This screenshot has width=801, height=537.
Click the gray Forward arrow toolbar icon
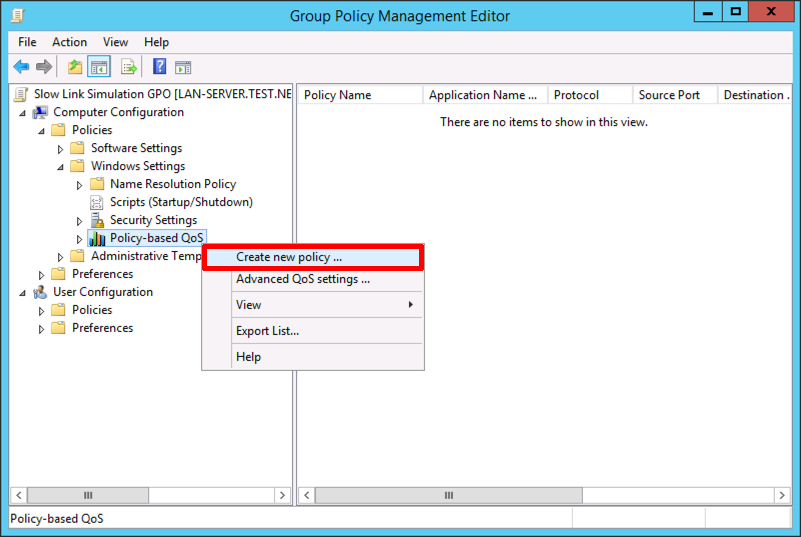(x=44, y=66)
